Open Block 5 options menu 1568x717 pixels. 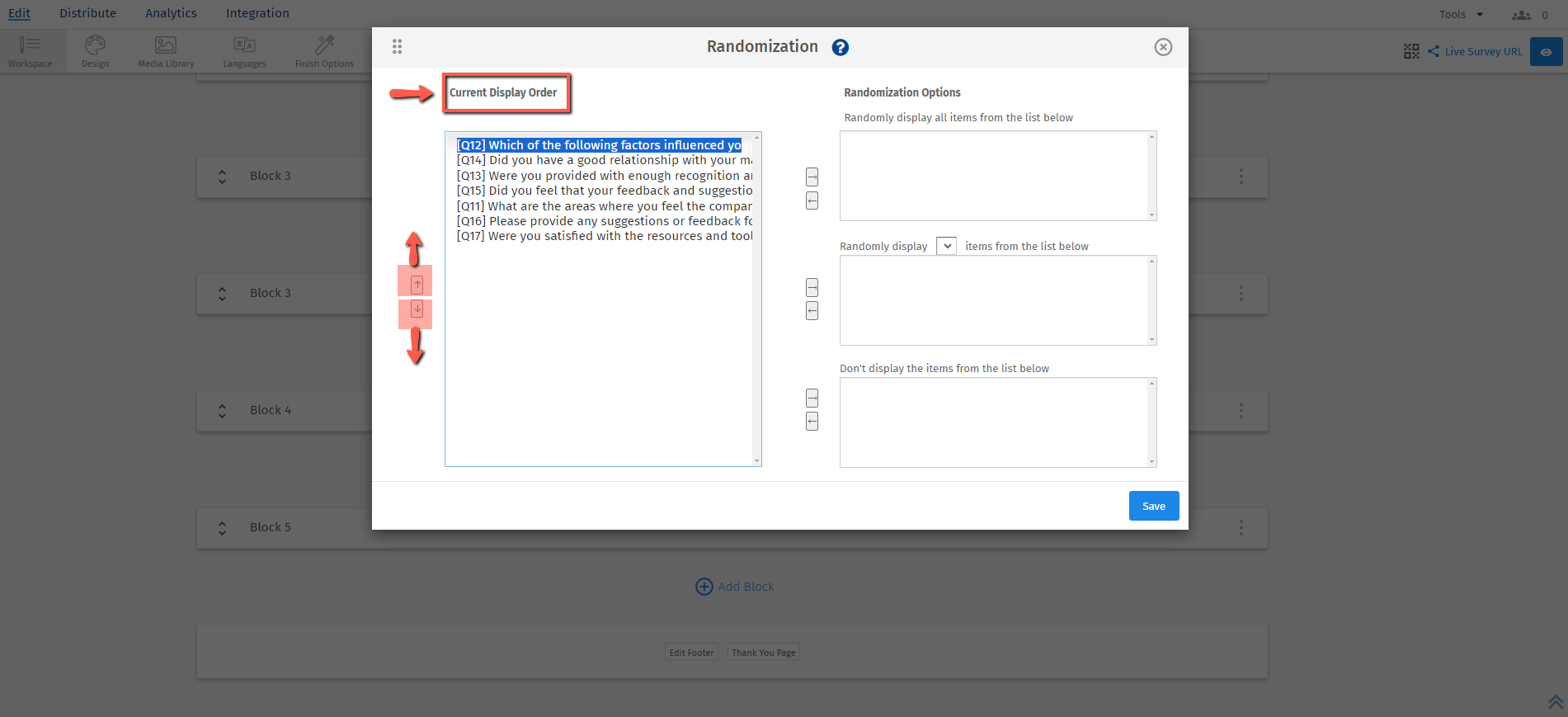tap(1241, 528)
